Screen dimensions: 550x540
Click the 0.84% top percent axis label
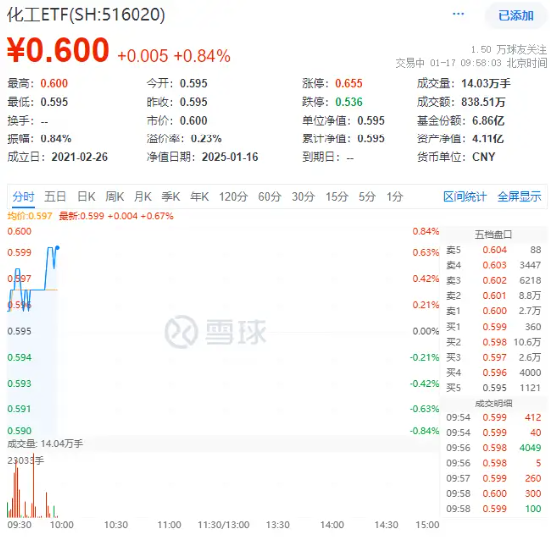pyautogui.click(x=425, y=232)
